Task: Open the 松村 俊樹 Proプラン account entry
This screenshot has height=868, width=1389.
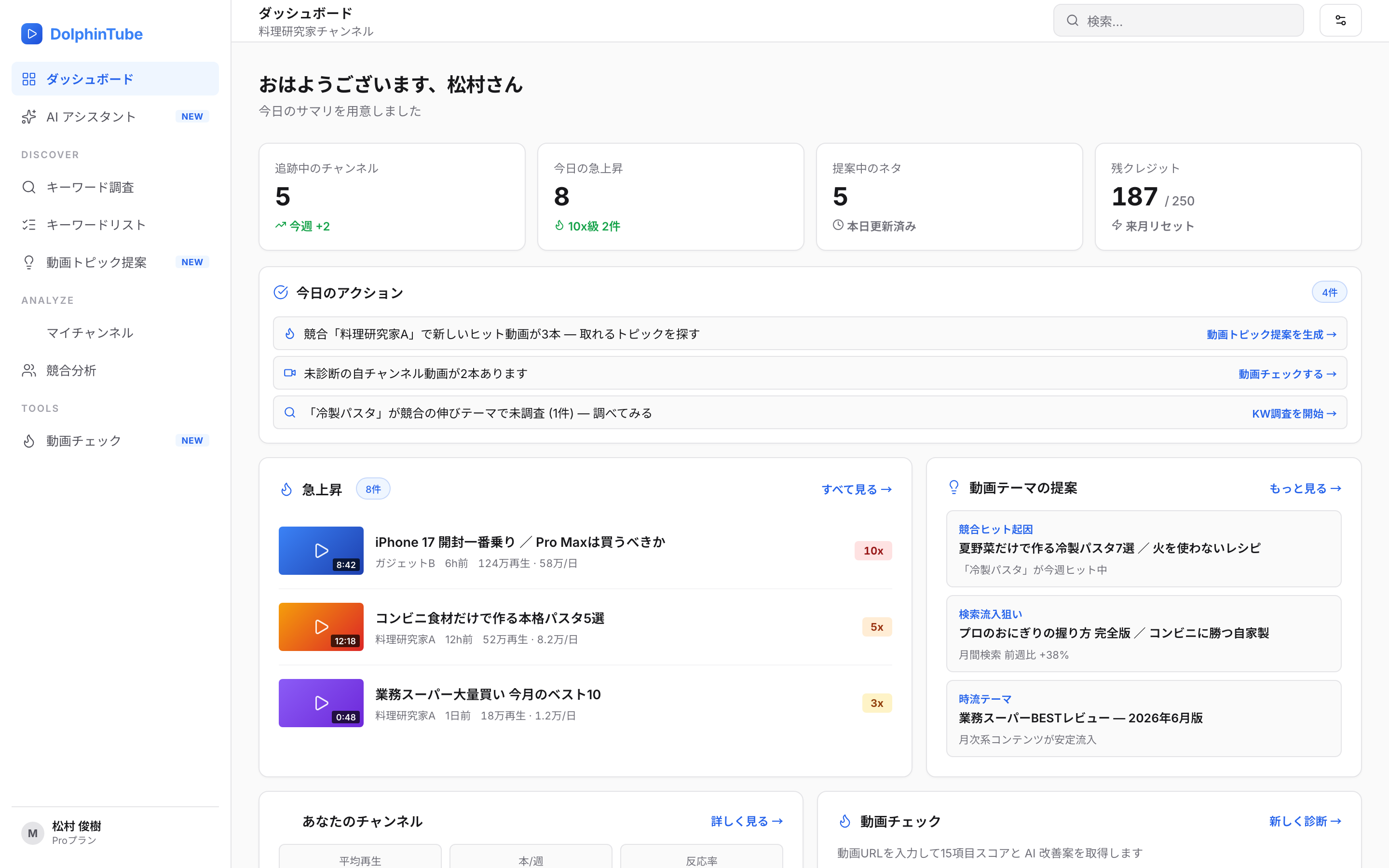Action: 115,833
